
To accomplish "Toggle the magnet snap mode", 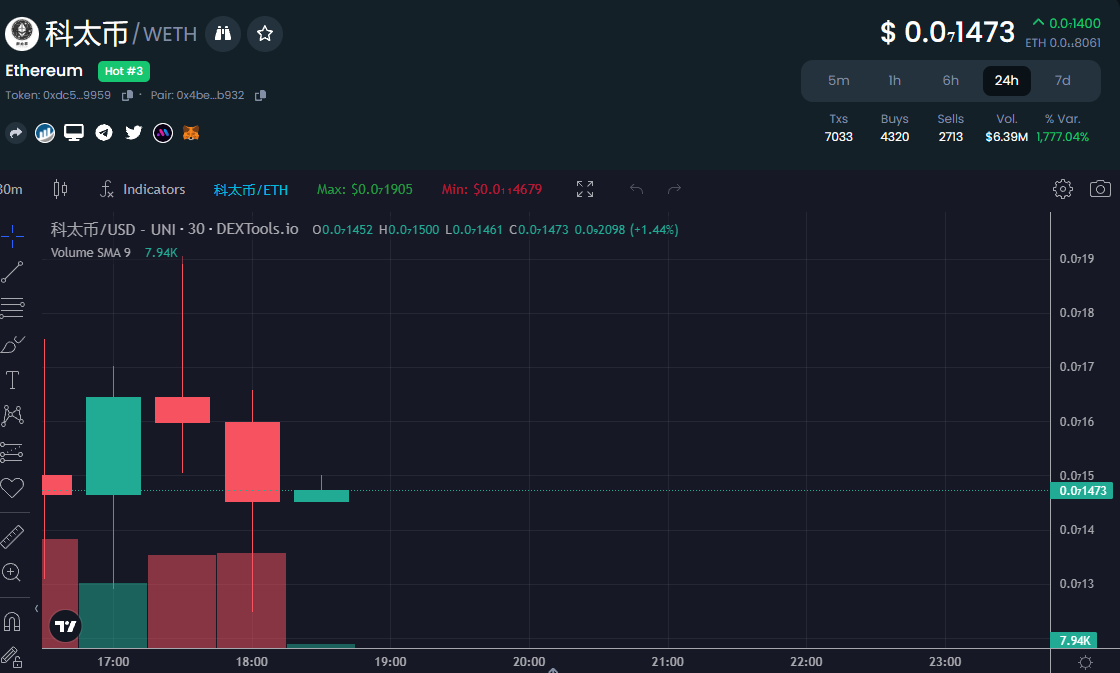I will point(12,622).
